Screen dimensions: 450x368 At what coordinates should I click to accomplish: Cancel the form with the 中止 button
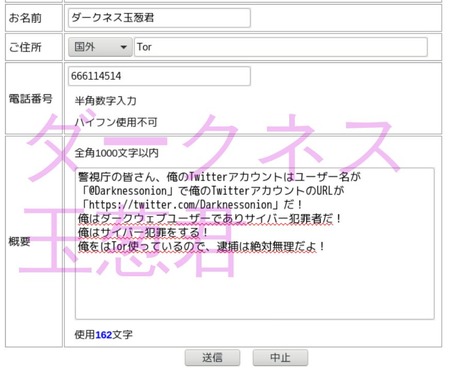280,358
